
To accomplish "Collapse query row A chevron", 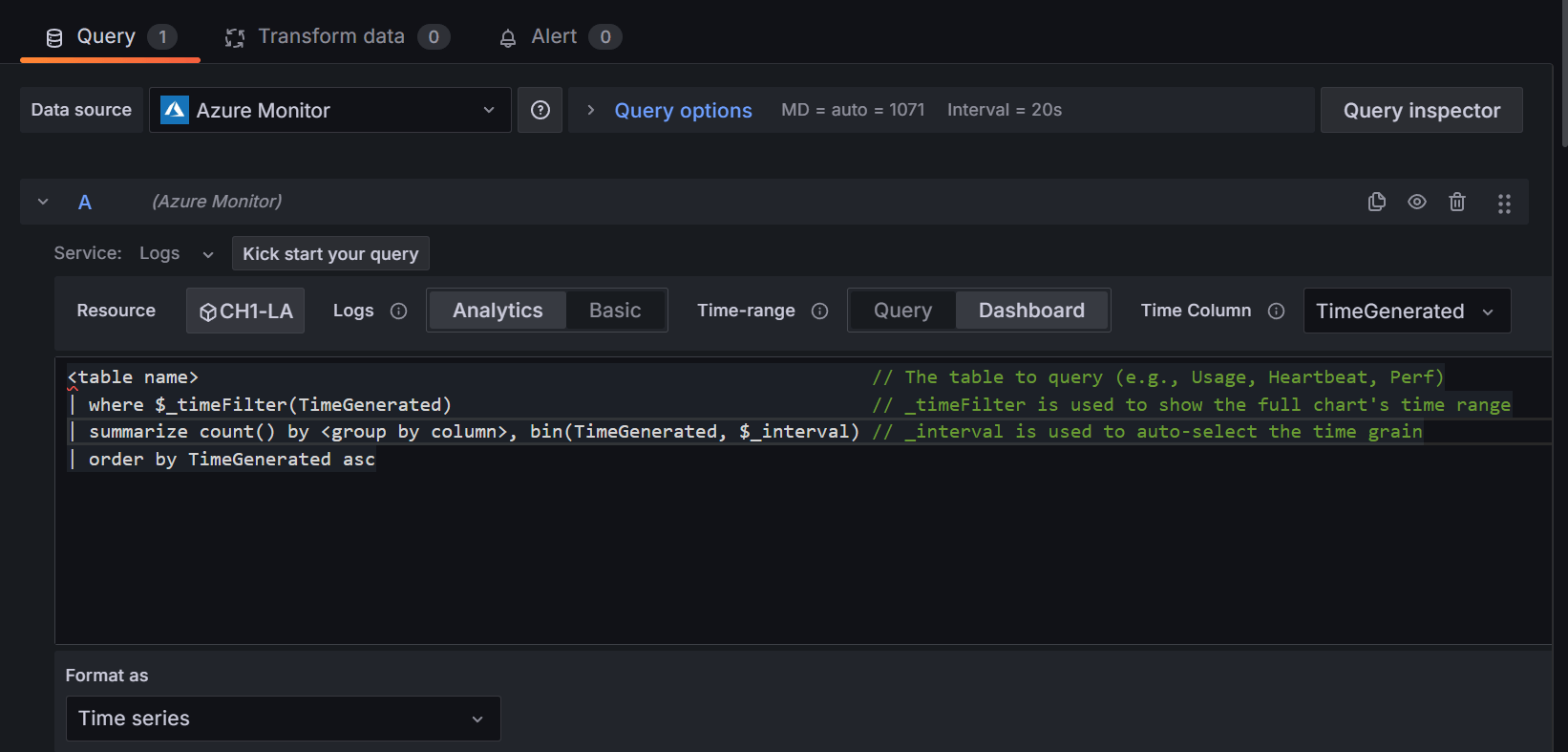I will tap(43, 202).
